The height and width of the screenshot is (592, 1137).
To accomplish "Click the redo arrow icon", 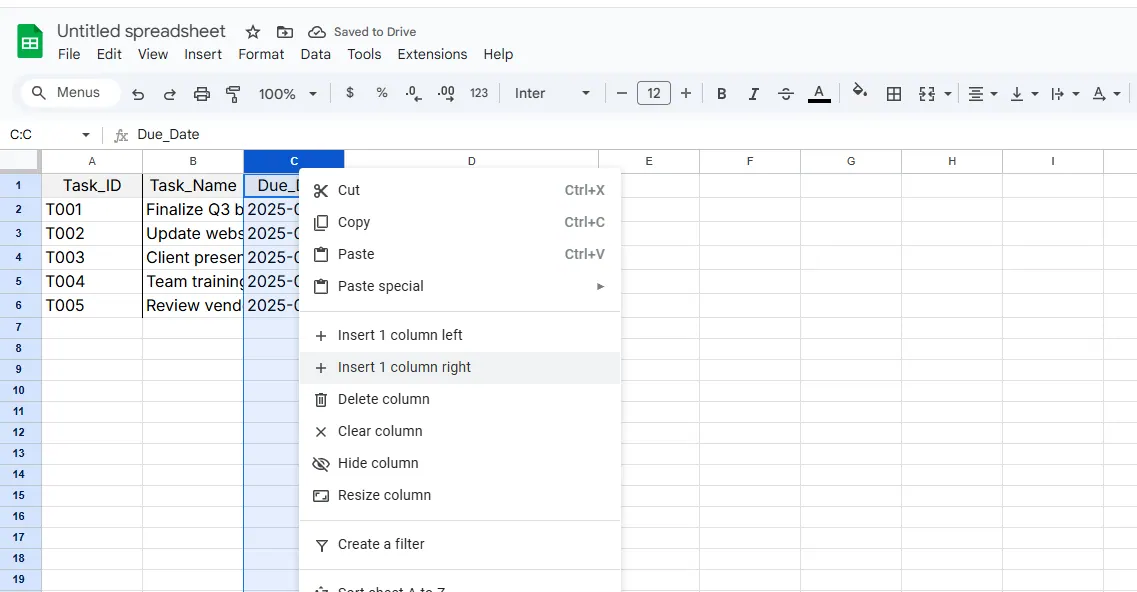I will pos(170,94).
